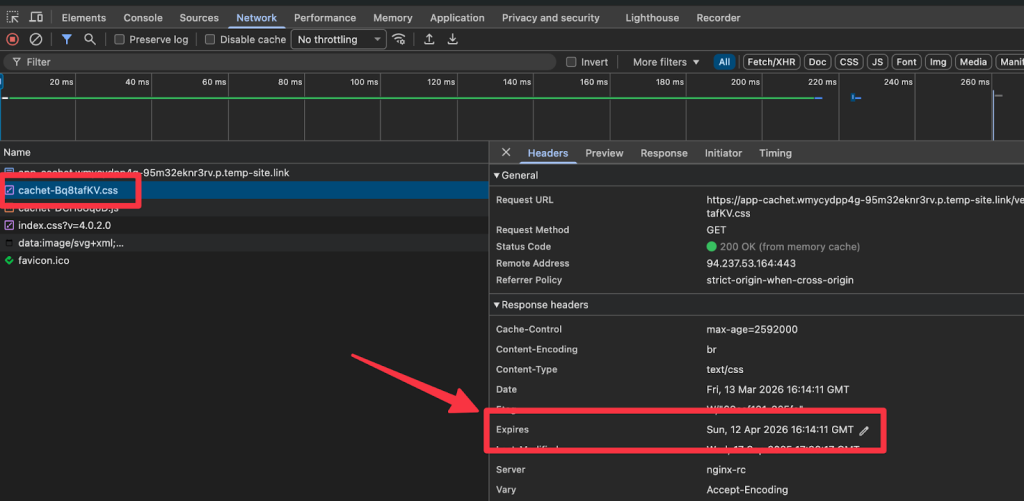Clear the network log
The width and height of the screenshot is (1024, 501).
(36, 39)
